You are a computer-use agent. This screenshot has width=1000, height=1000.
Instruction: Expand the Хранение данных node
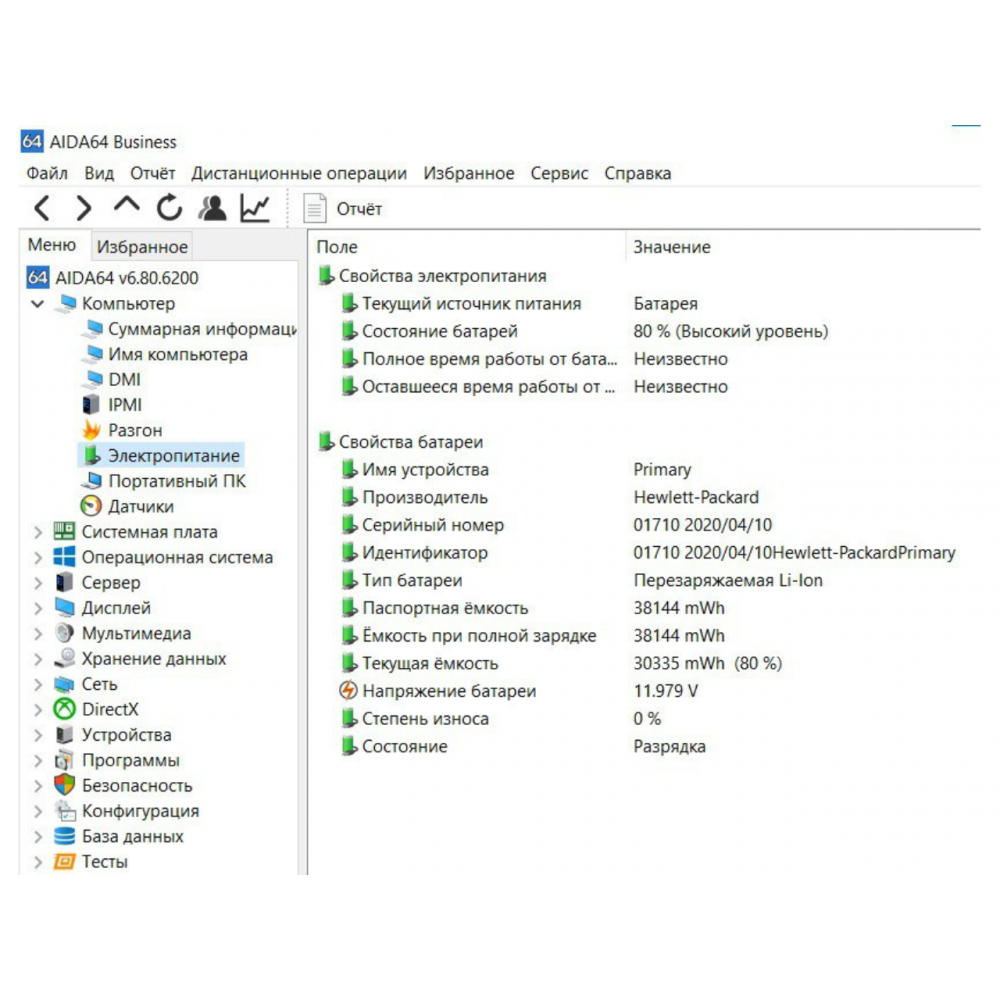point(38,659)
